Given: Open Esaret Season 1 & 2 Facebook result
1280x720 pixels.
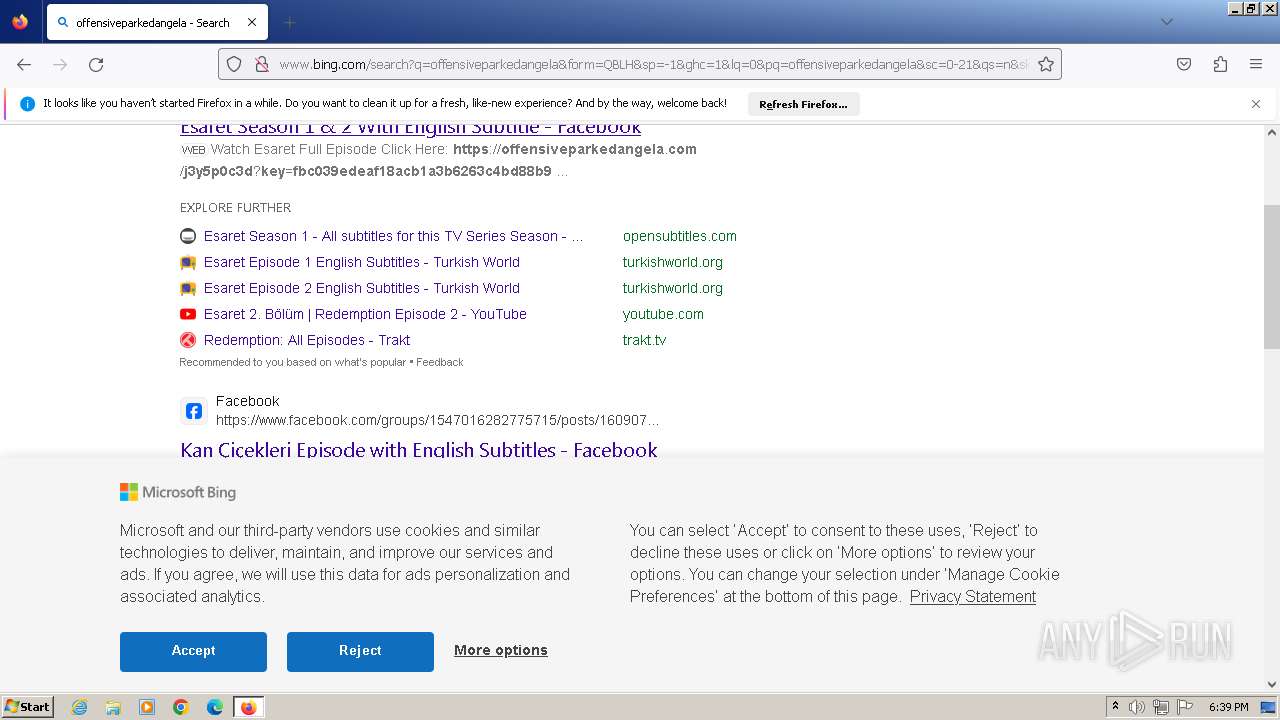Looking at the screenshot, I should click(410, 128).
